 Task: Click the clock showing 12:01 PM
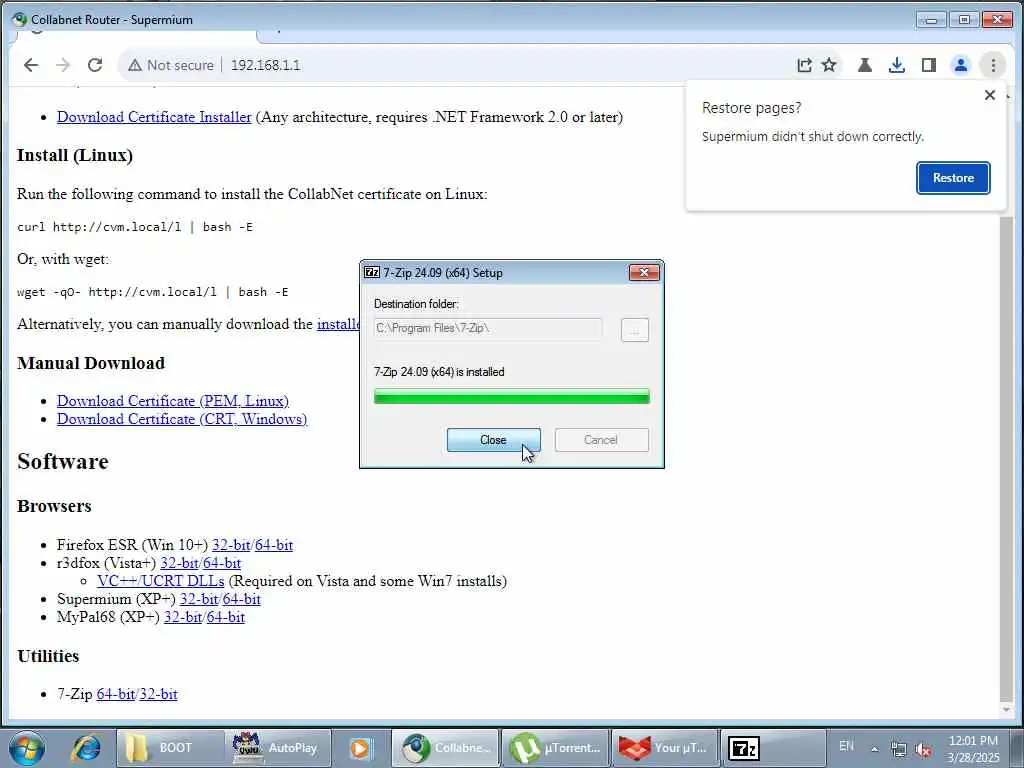tap(973, 749)
